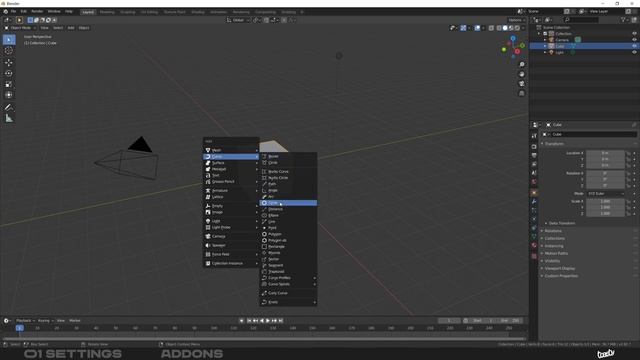The width and height of the screenshot is (640, 360).
Task: Select Text in the Add menu
Action: click(x=231, y=175)
